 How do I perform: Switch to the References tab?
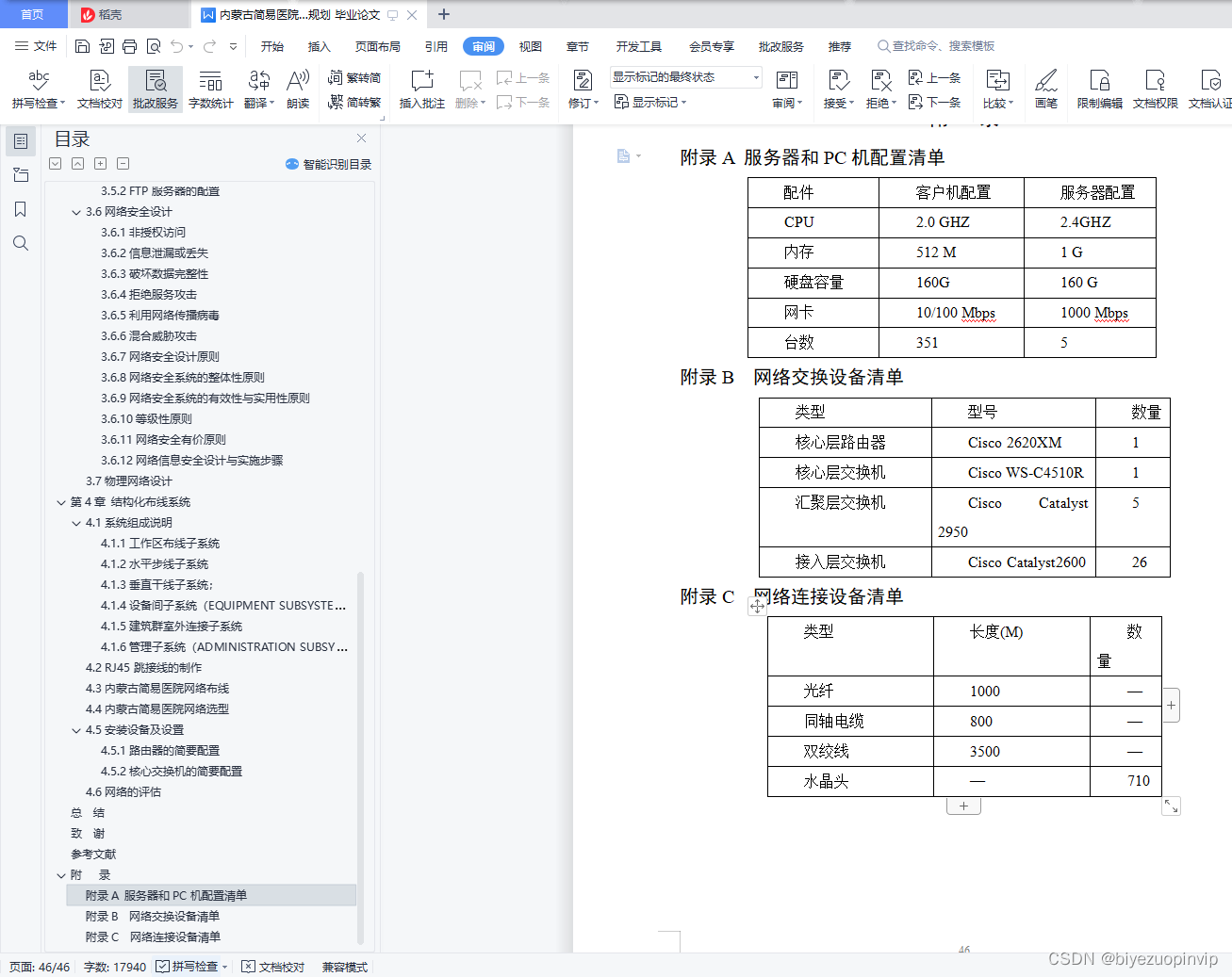[x=436, y=46]
